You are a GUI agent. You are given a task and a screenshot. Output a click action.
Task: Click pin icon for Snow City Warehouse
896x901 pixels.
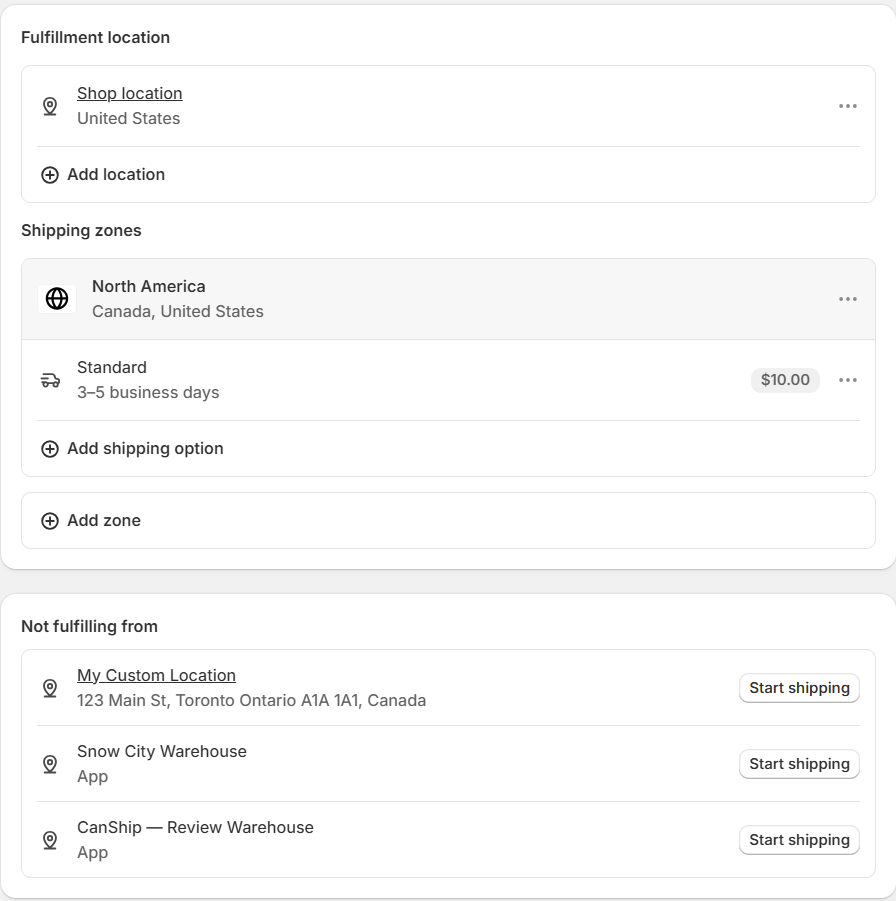click(x=50, y=764)
